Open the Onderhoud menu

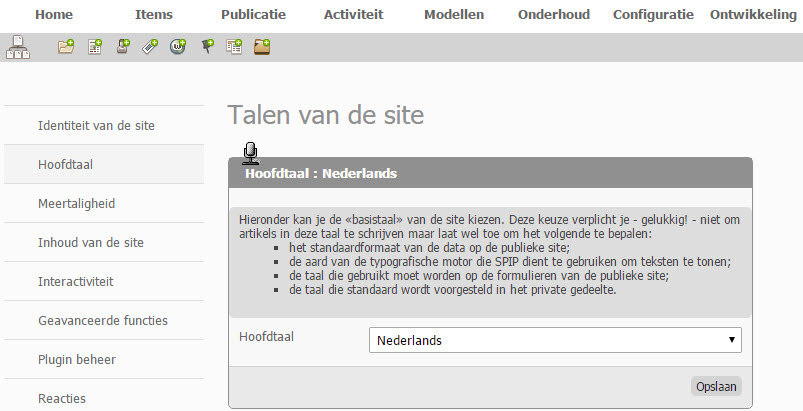tap(553, 15)
